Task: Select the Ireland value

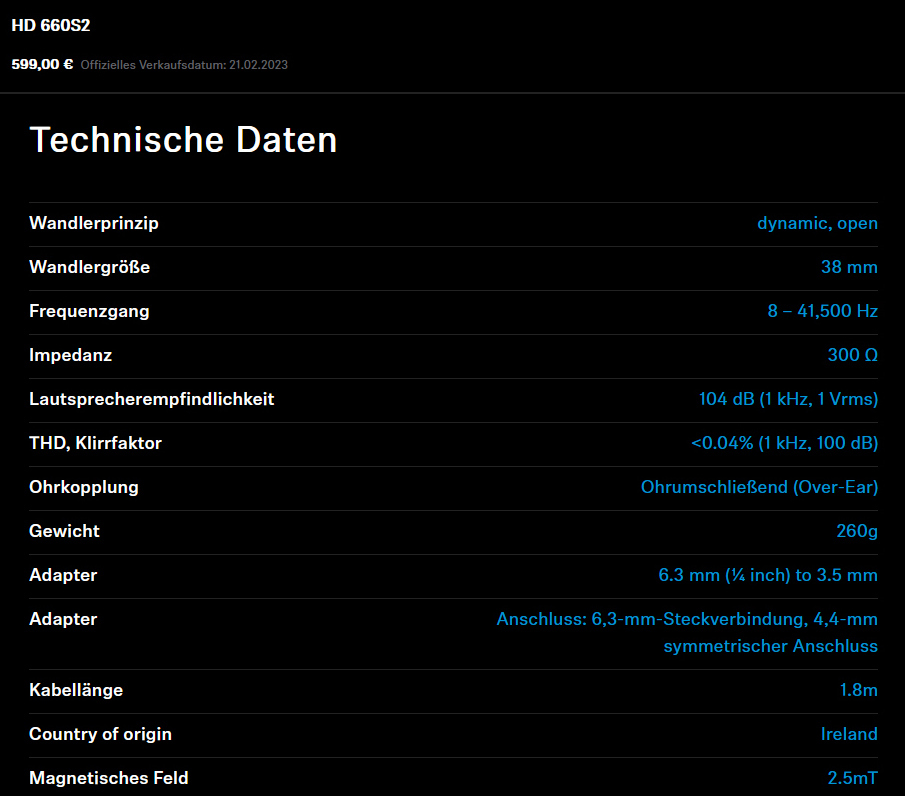Action: click(x=849, y=734)
